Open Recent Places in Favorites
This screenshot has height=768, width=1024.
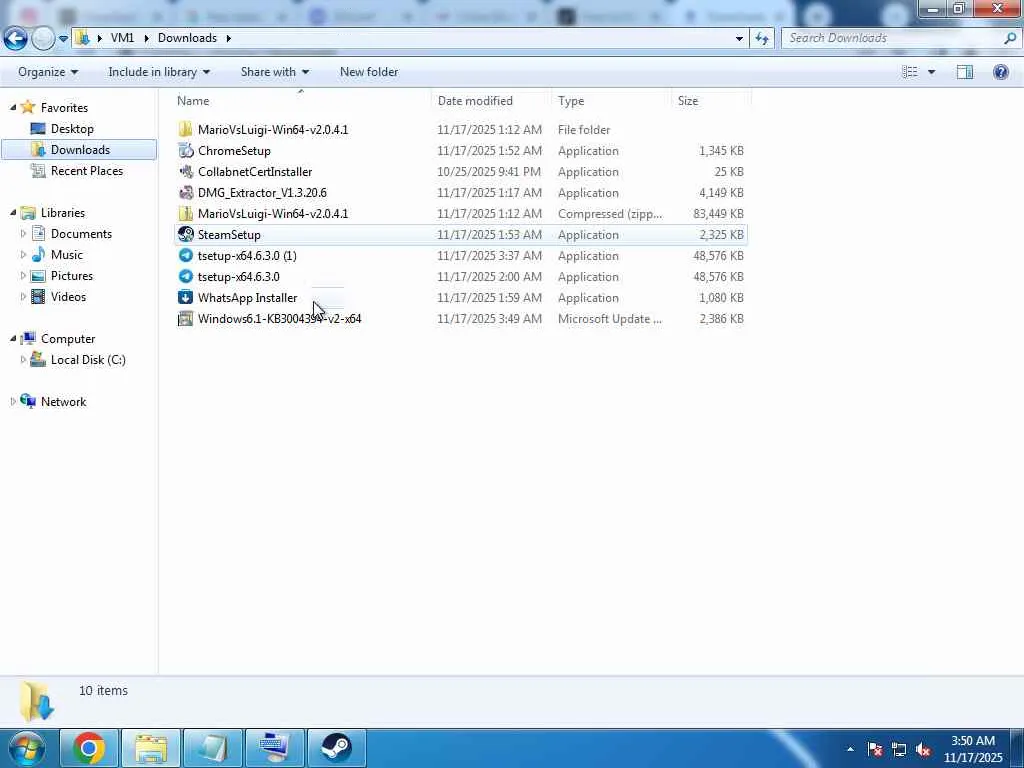tap(87, 170)
